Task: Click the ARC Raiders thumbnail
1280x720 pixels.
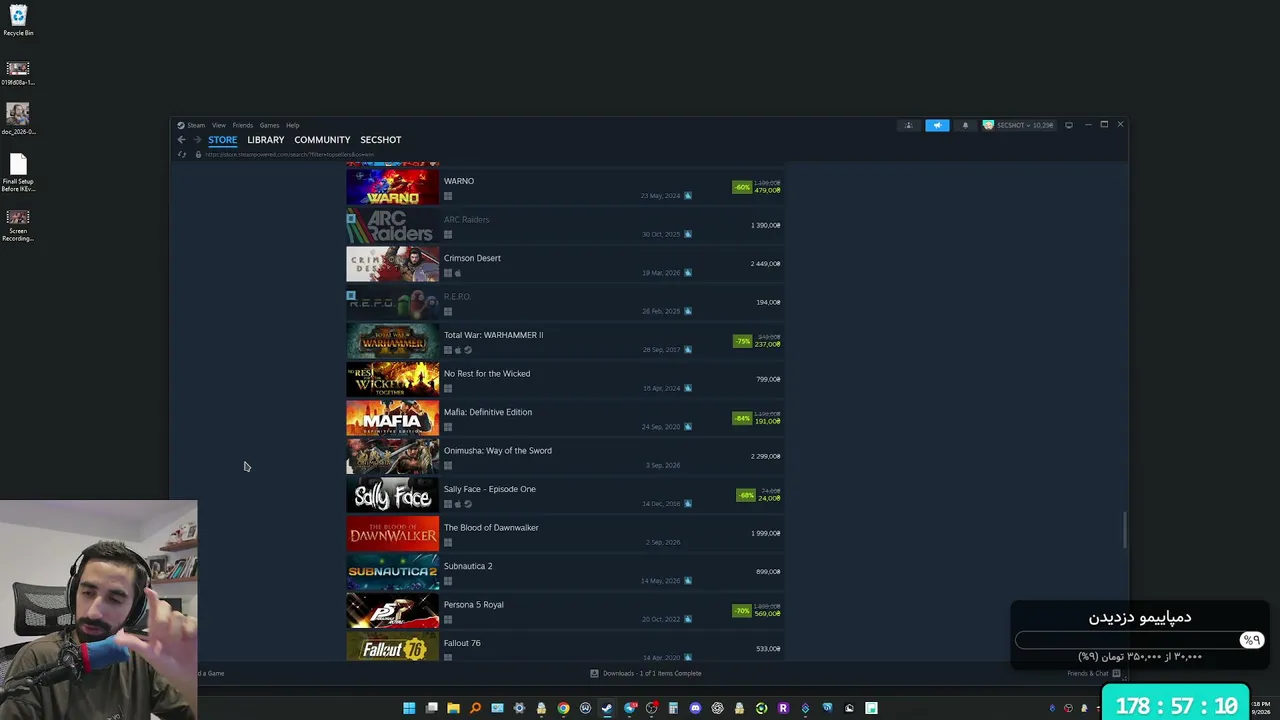Action: [392, 226]
